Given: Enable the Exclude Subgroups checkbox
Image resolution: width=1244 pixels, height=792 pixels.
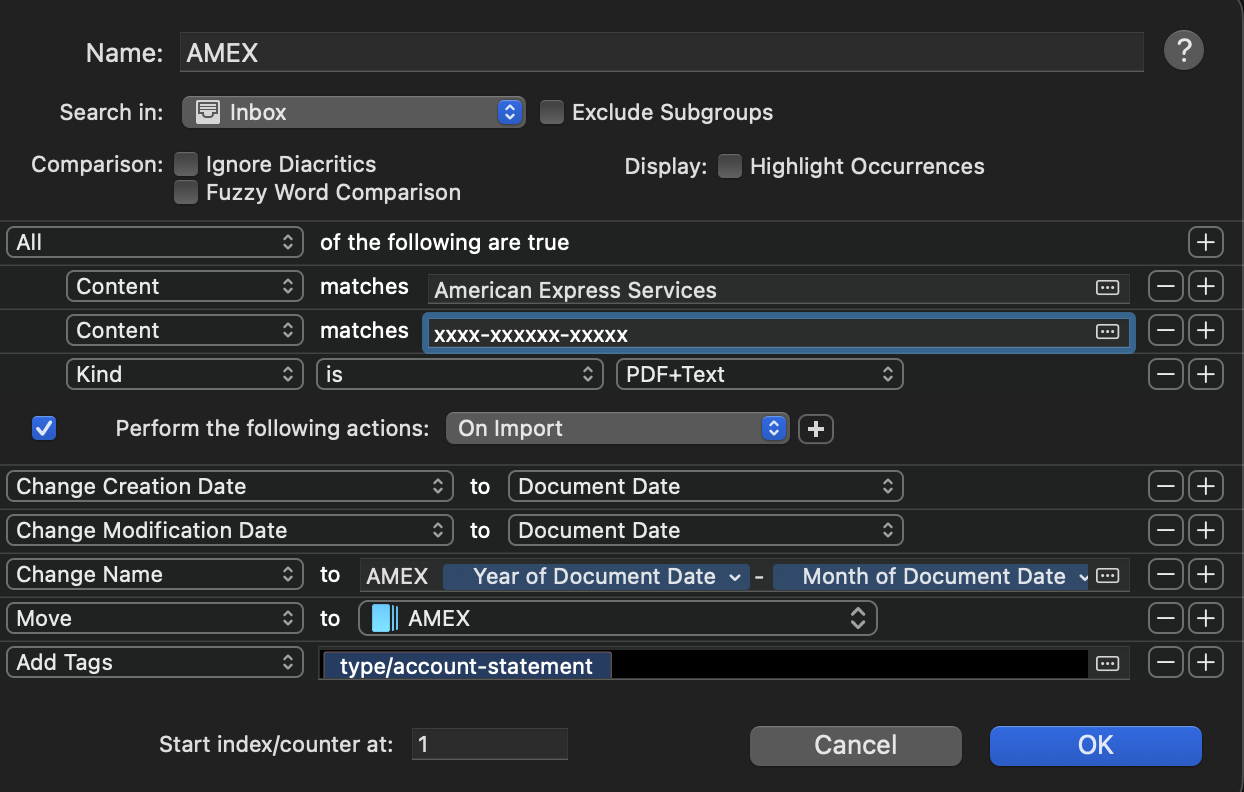Looking at the screenshot, I should point(552,112).
